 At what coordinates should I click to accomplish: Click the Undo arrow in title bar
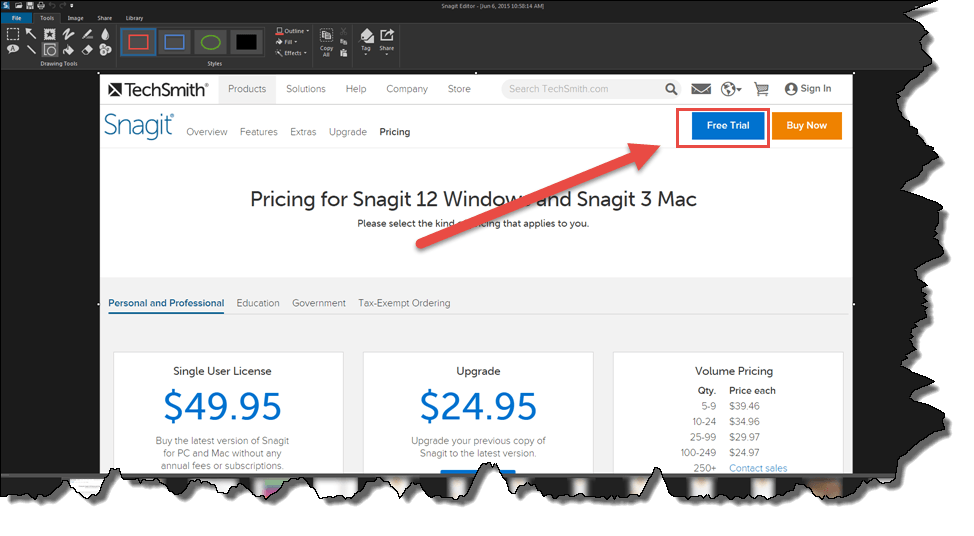coord(52,6)
